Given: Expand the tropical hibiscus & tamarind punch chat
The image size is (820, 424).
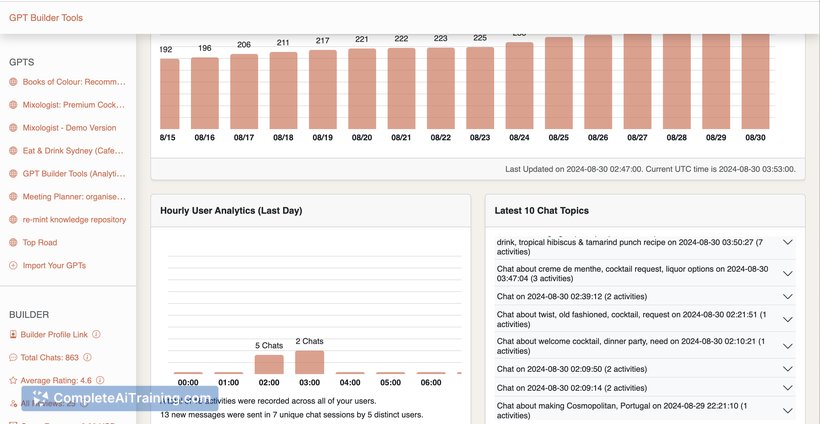Looking at the screenshot, I should point(788,243).
